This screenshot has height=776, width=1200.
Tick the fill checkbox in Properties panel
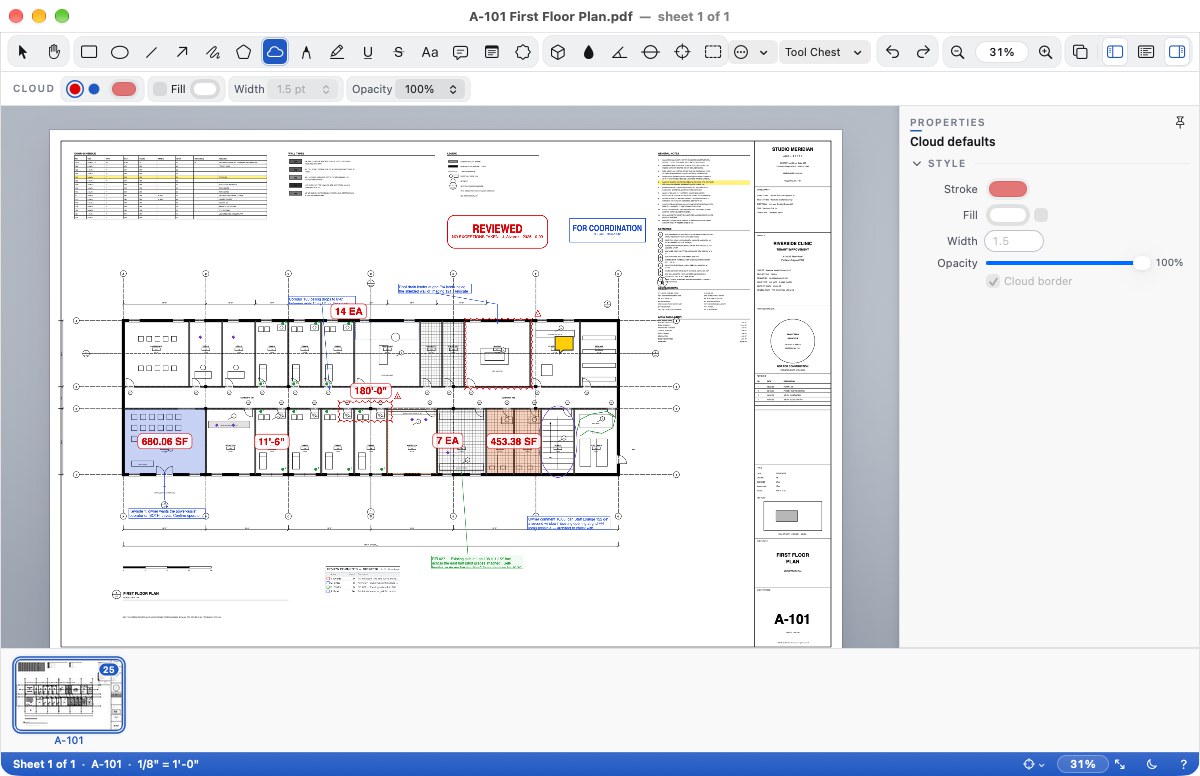click(1041, 215)
